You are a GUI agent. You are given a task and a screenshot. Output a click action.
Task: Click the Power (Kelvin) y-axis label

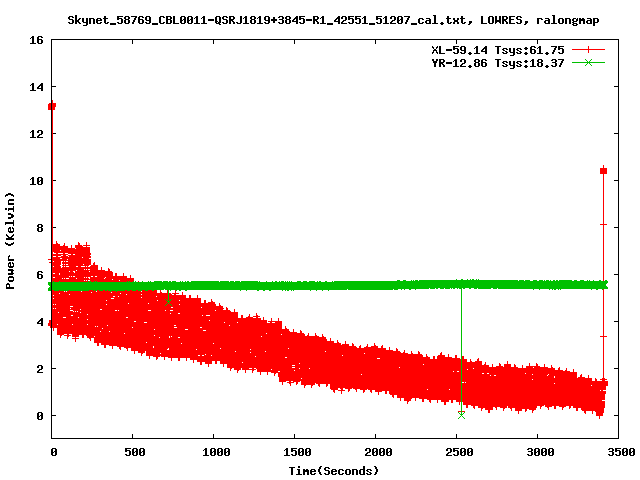(10, 241)
